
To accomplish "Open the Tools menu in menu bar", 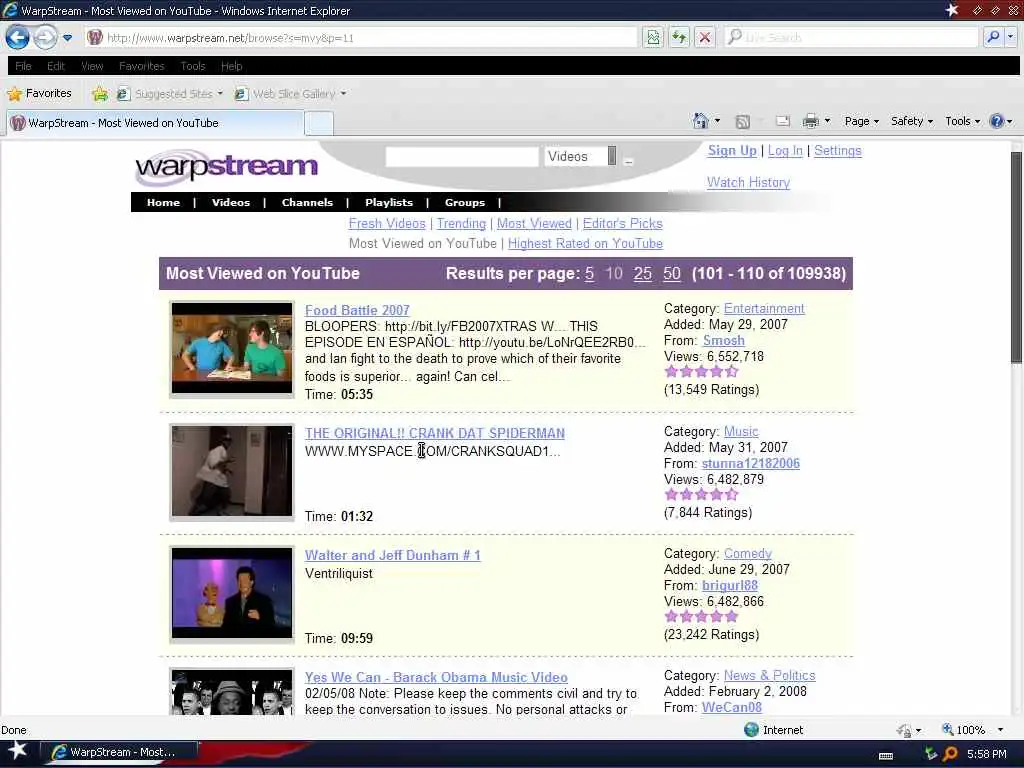I will click(x=193, y=66).
